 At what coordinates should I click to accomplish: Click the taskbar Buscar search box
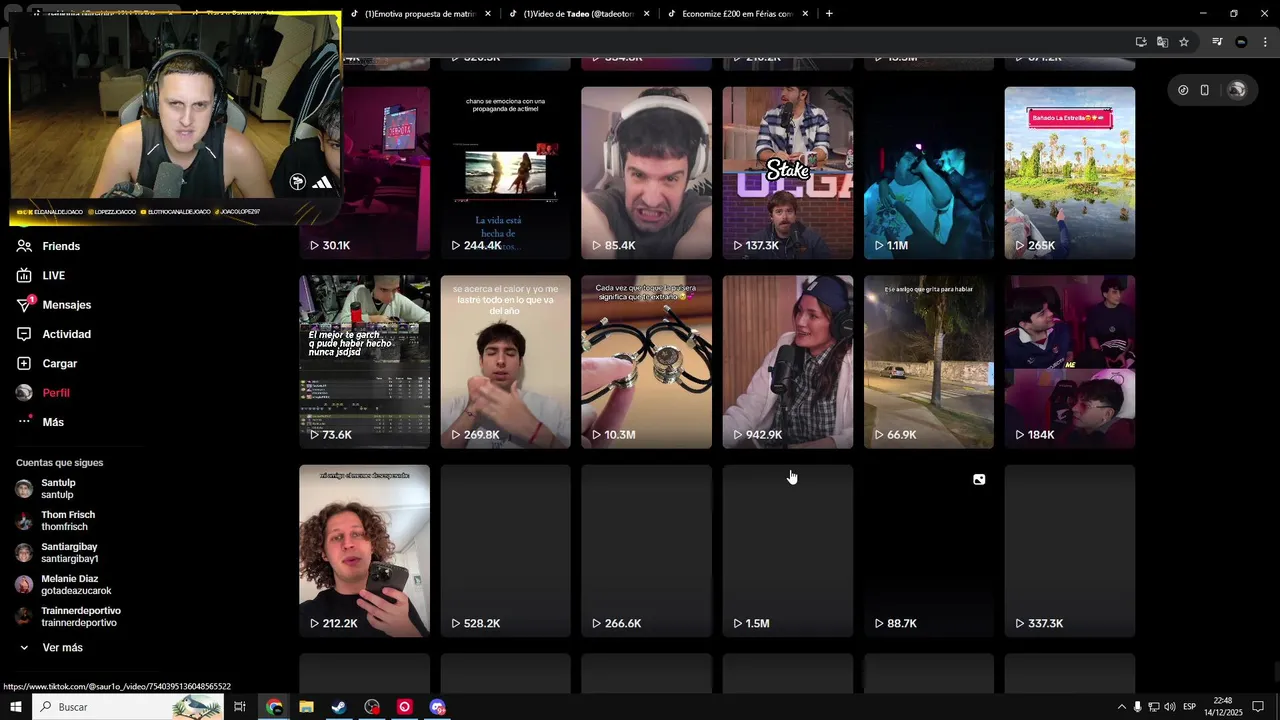point(128,707)
